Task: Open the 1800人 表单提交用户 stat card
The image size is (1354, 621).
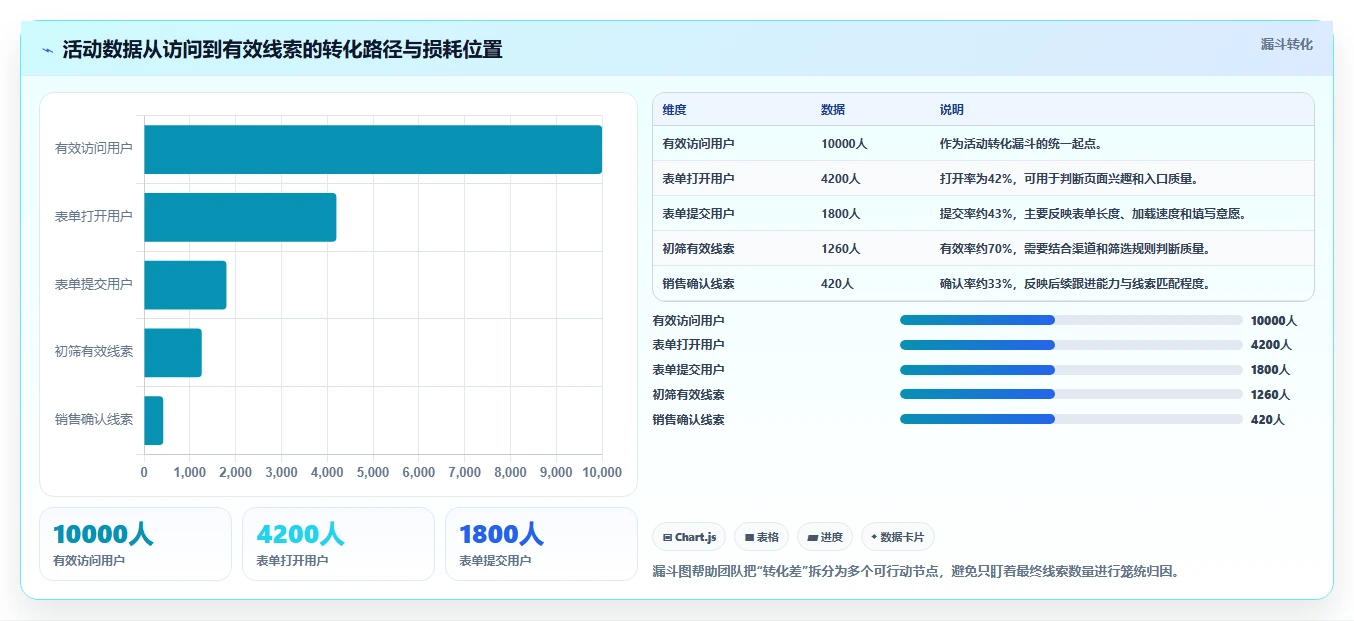Action: pos(541,544)
